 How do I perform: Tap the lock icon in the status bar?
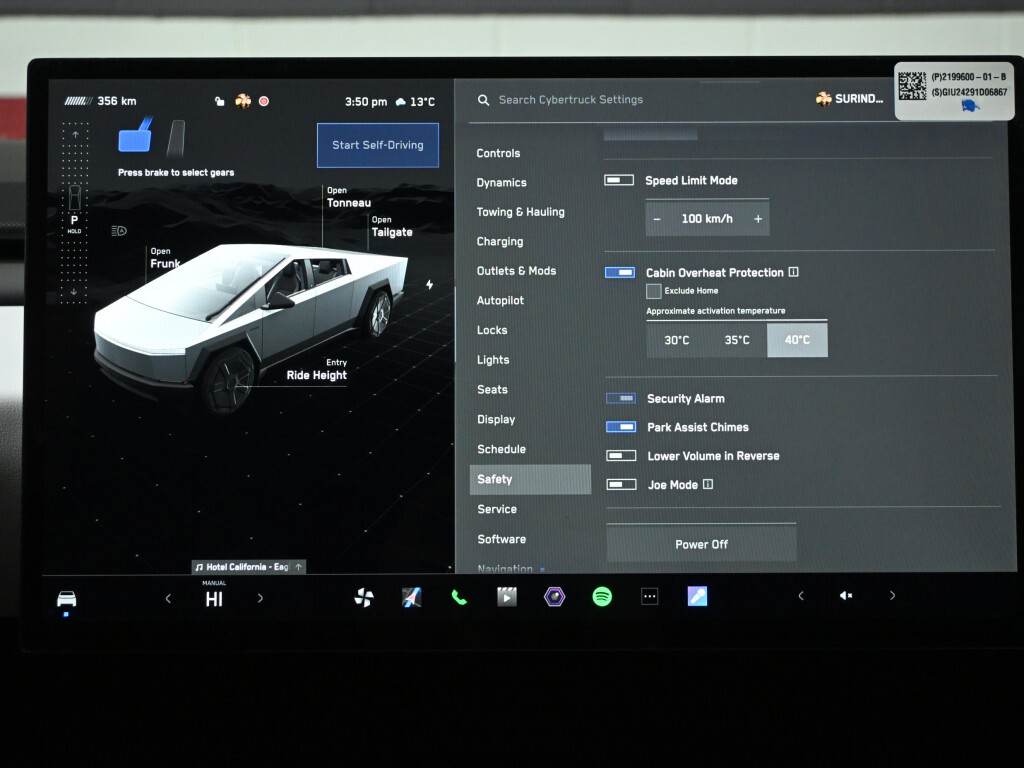click(x=220, y=101)
